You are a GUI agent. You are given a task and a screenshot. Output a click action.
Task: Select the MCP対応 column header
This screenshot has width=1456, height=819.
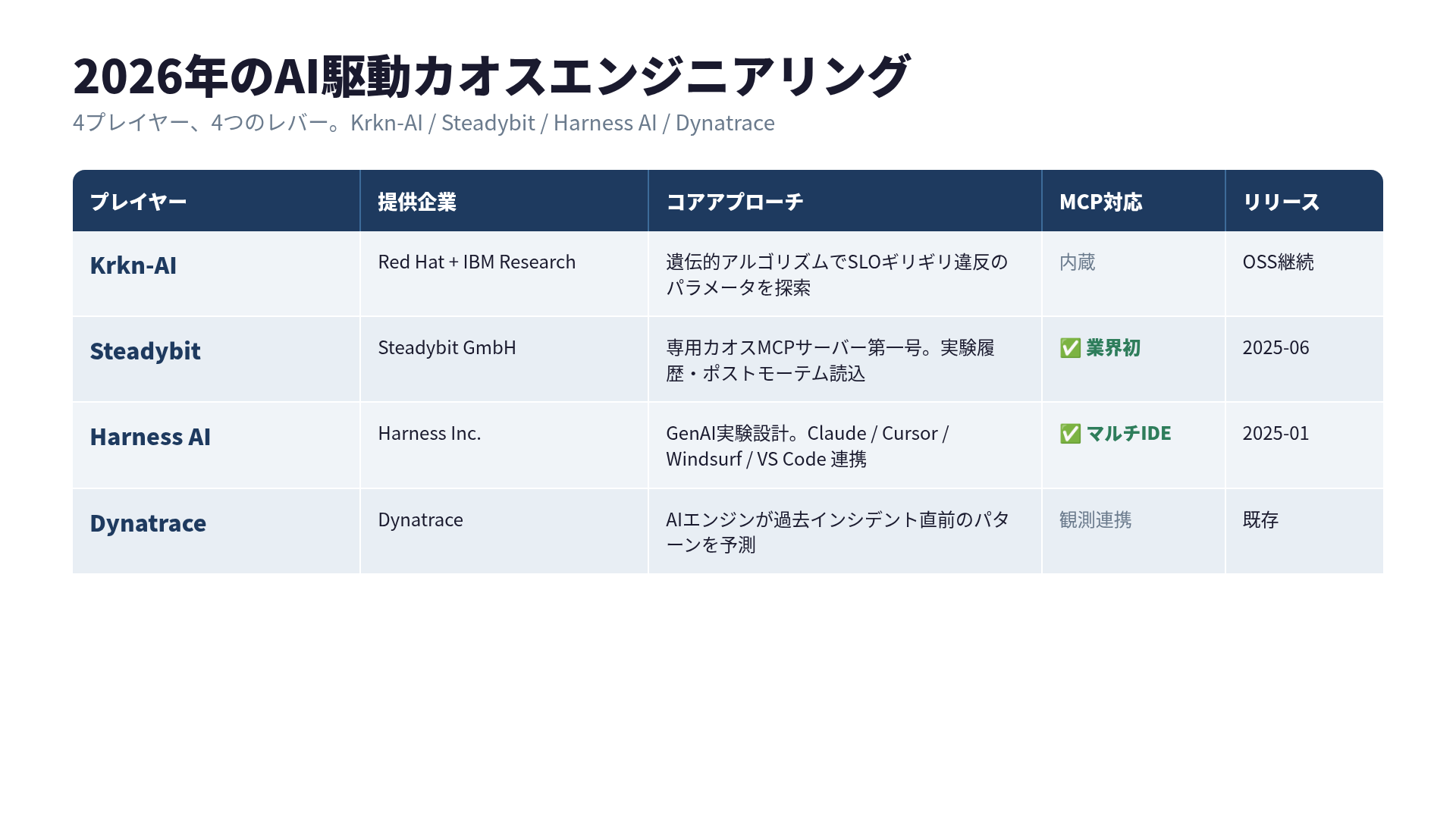(1134, 201)
